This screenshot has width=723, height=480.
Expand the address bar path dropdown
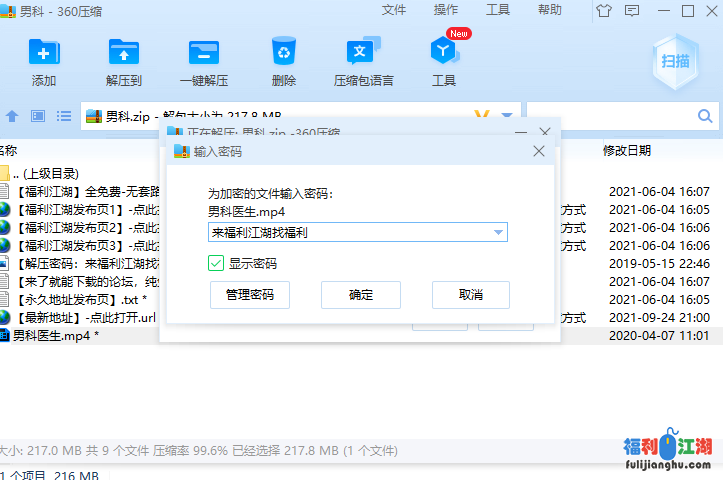pos(507,116)
